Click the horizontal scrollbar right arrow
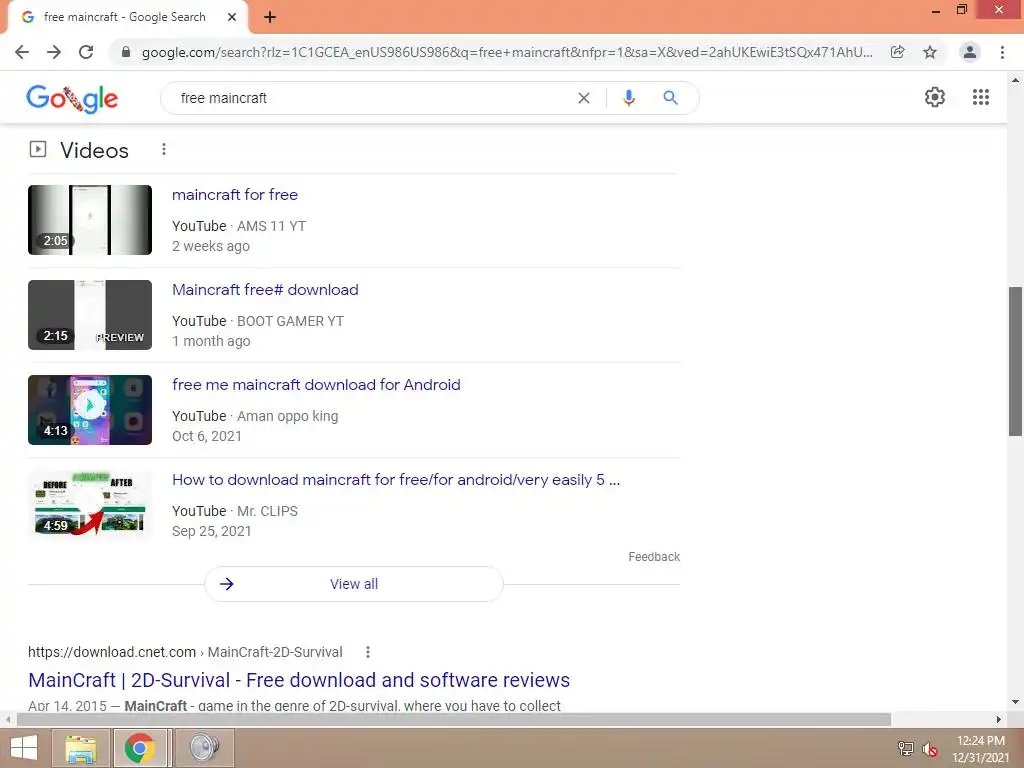This screenshot has width=1024, height=768. (999, 720)
